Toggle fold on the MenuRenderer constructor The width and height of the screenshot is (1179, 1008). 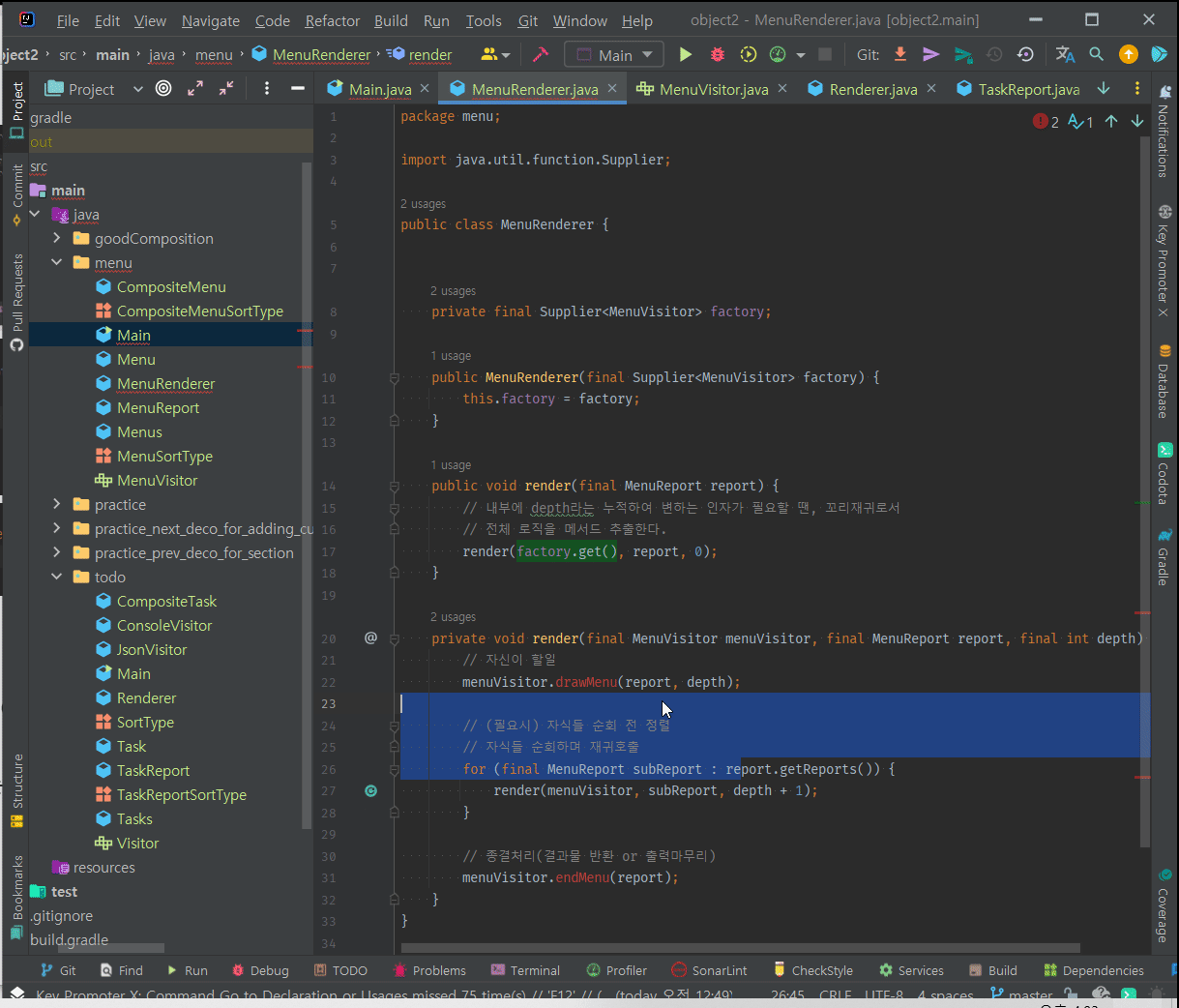395,378
